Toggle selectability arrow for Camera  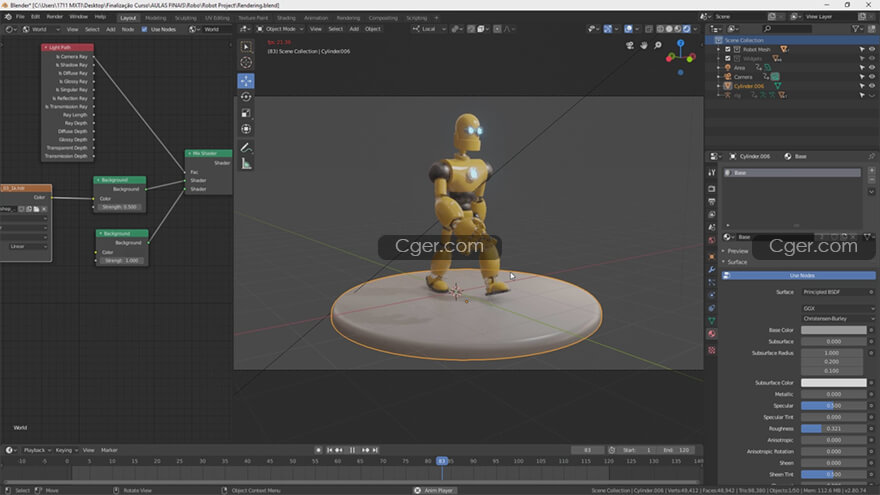click(x=862, y=76)
